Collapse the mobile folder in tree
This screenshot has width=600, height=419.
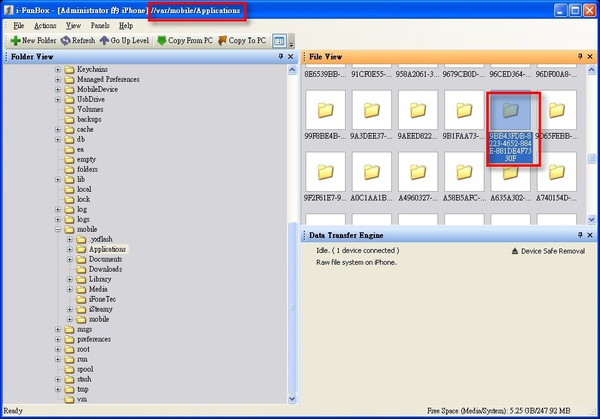(x=56, y=229)
